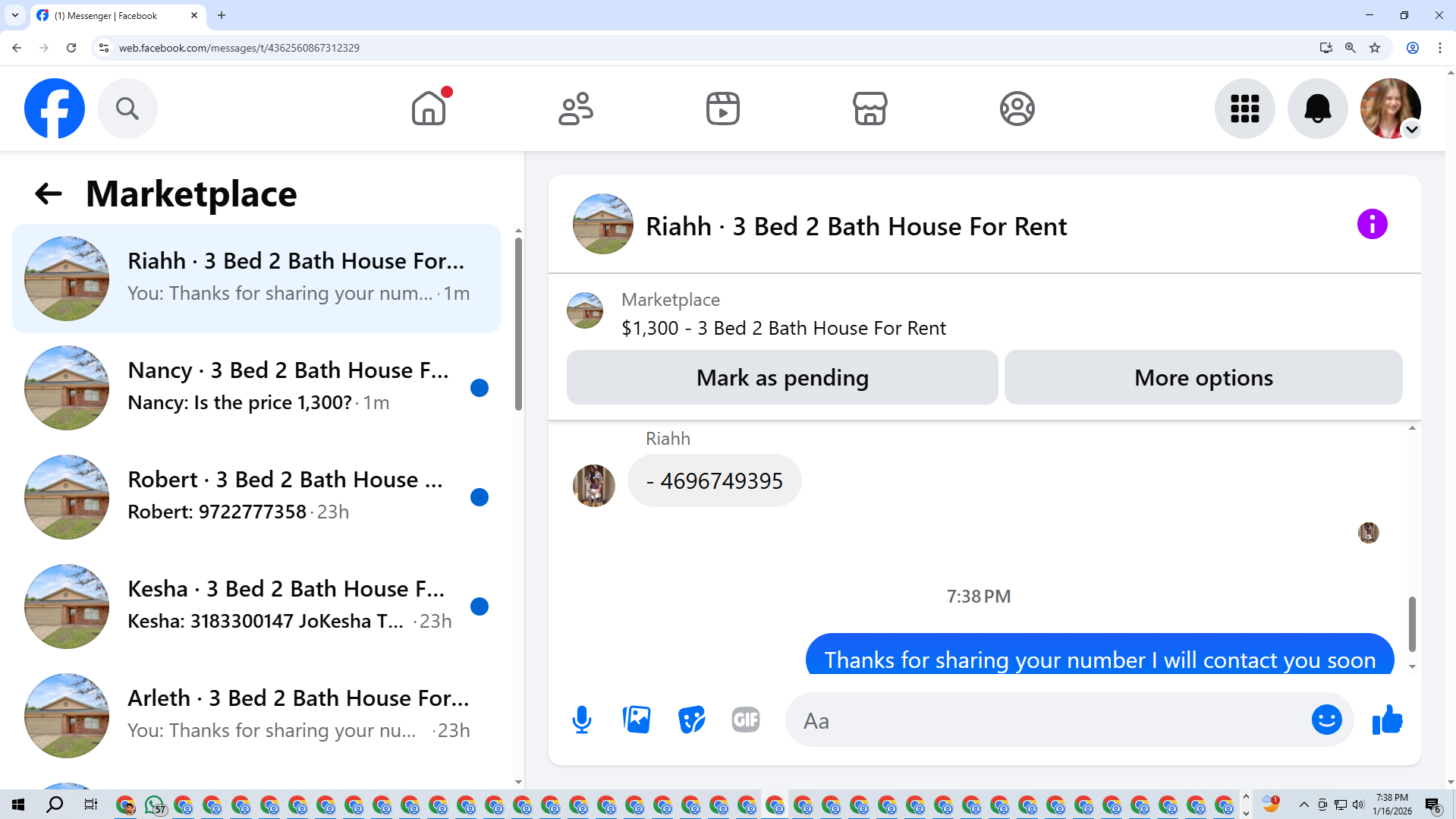The height and width of the screenshot is (819, 1456).
Task: Open Arleth conversation in the list
Action: 256,716
